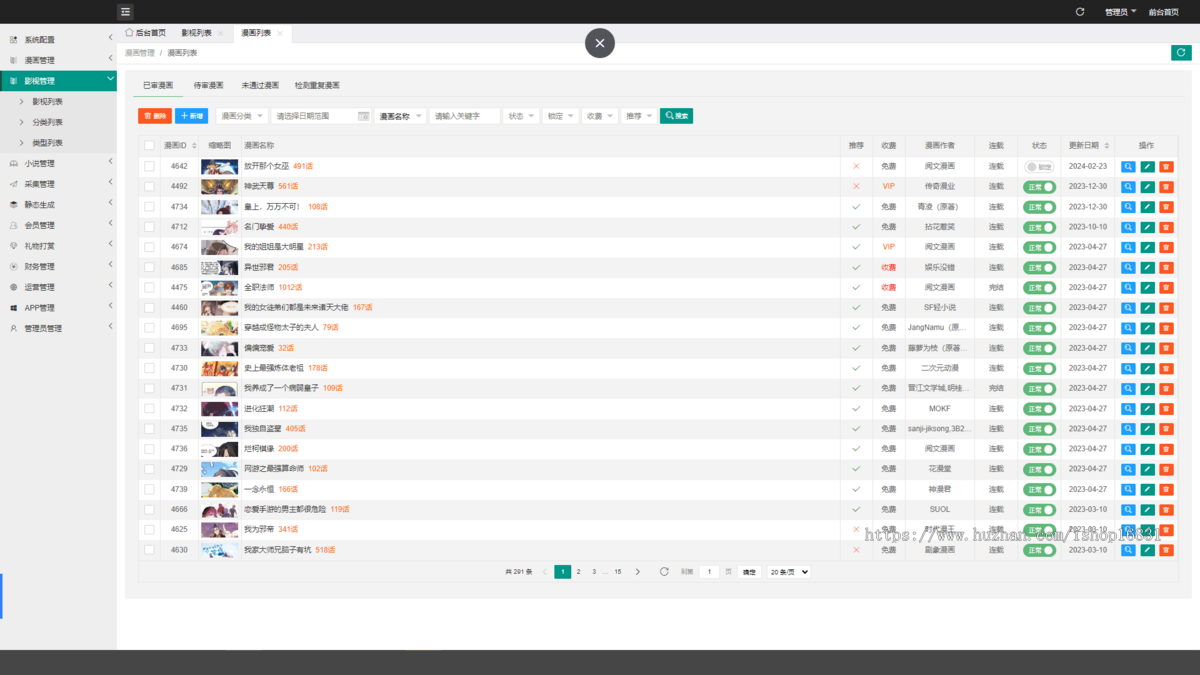Screen dimensions: 1200x675
Task: Switch to the 待审漫画 tab
Action: (208, 86)
